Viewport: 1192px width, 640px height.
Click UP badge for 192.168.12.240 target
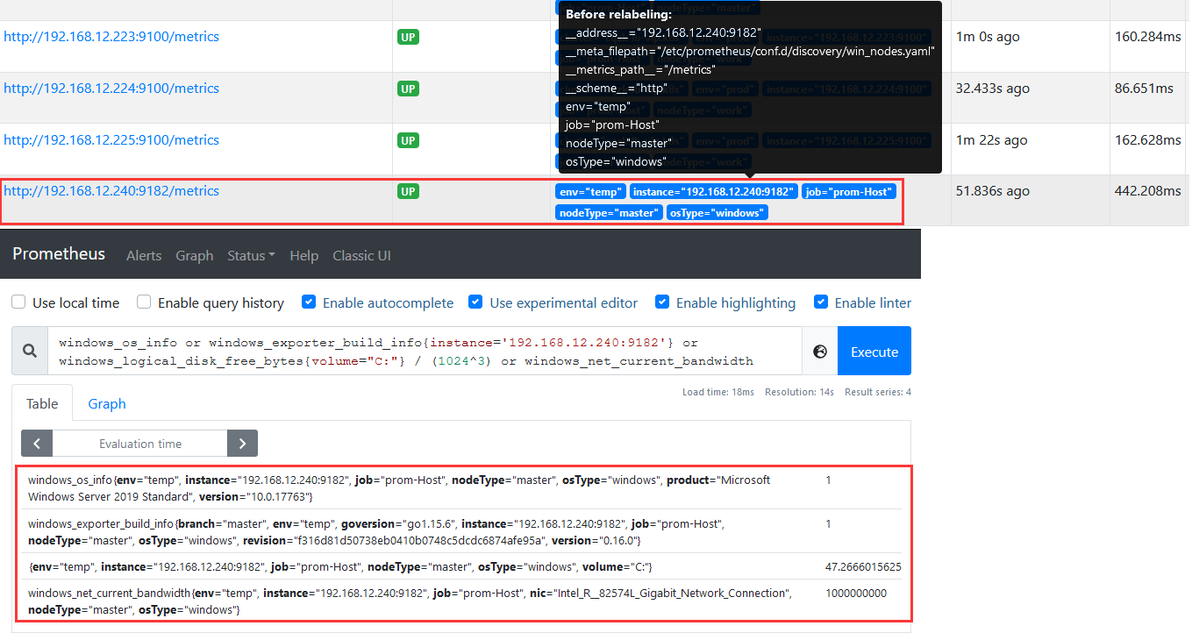408,191
